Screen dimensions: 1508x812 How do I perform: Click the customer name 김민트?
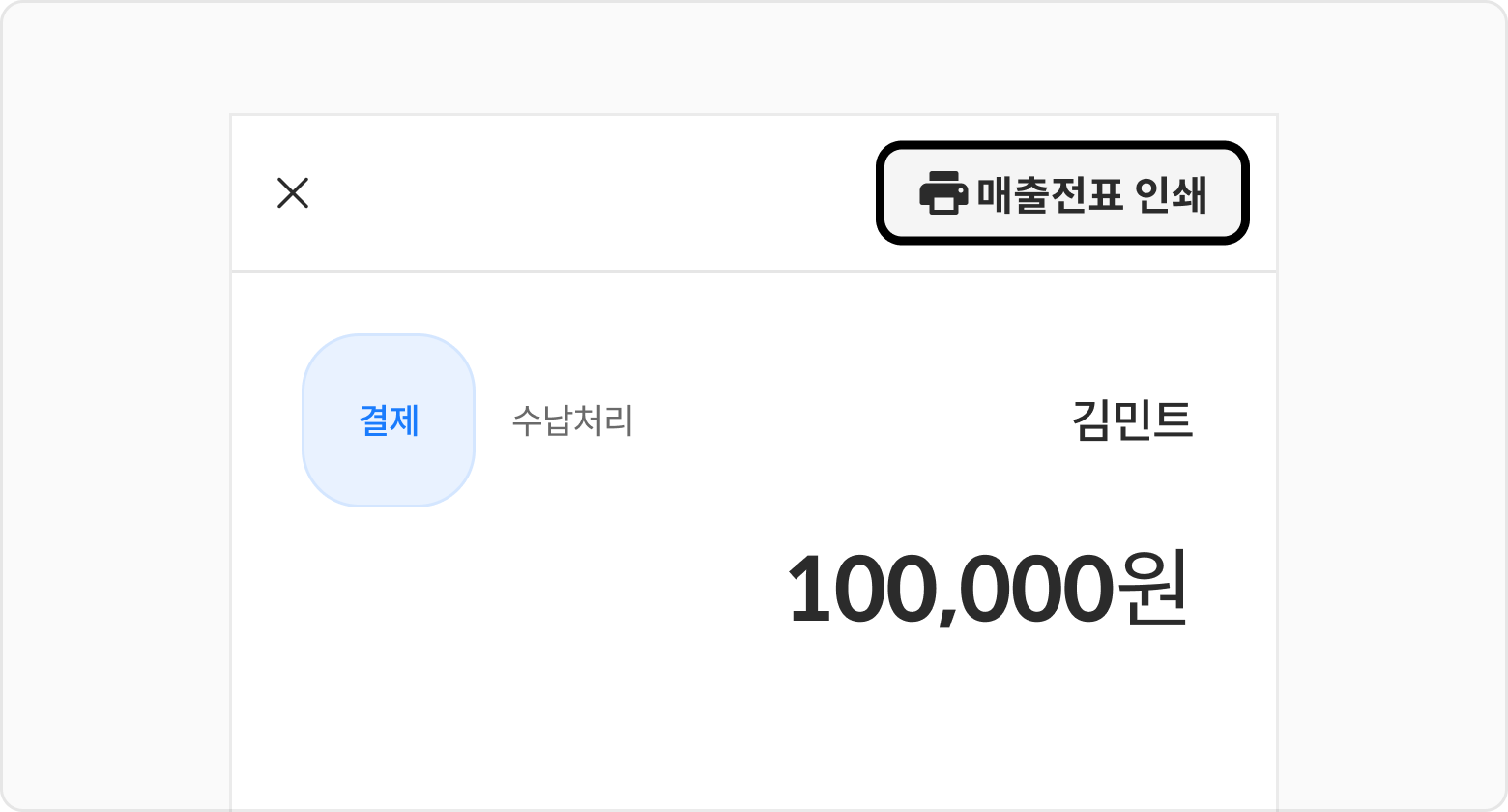[x=1132, y=420]
